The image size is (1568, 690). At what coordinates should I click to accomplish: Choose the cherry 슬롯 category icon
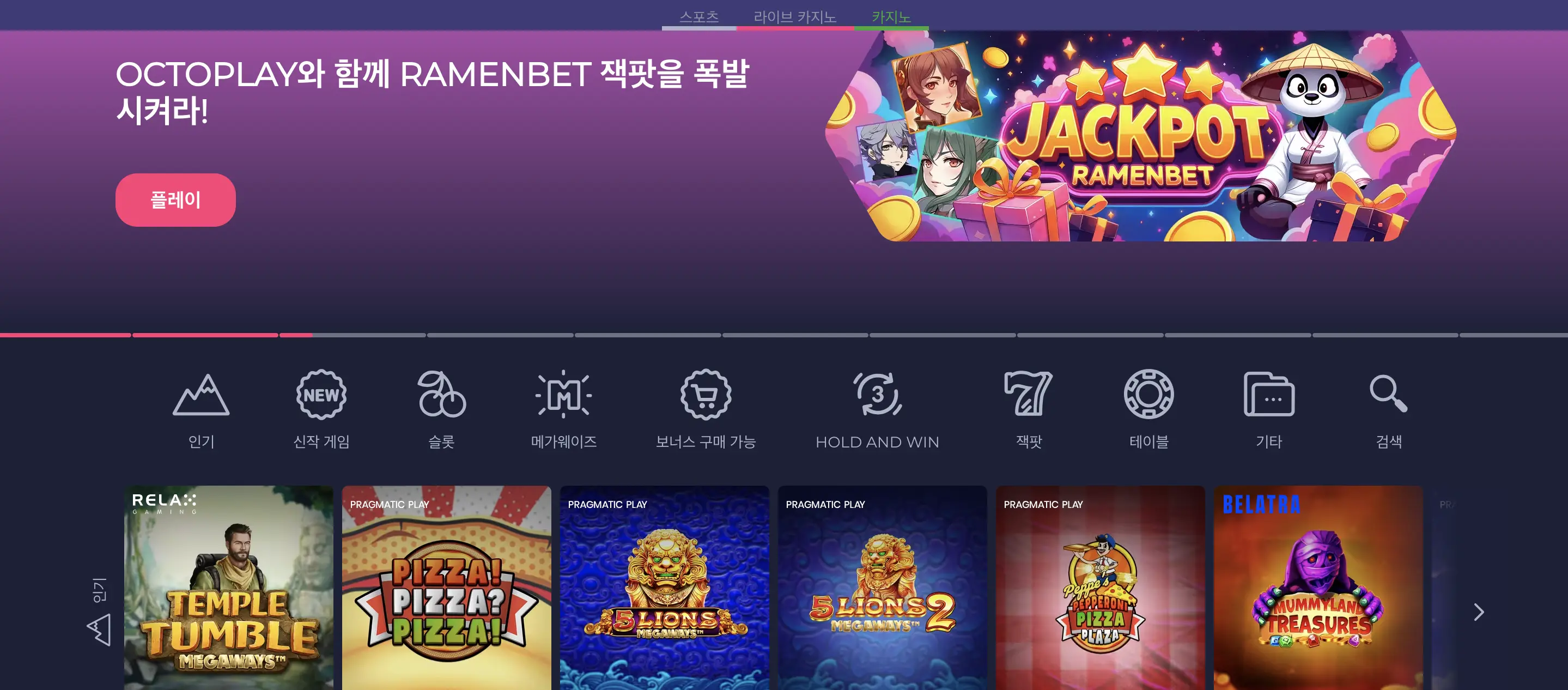[x=441, y=395]
